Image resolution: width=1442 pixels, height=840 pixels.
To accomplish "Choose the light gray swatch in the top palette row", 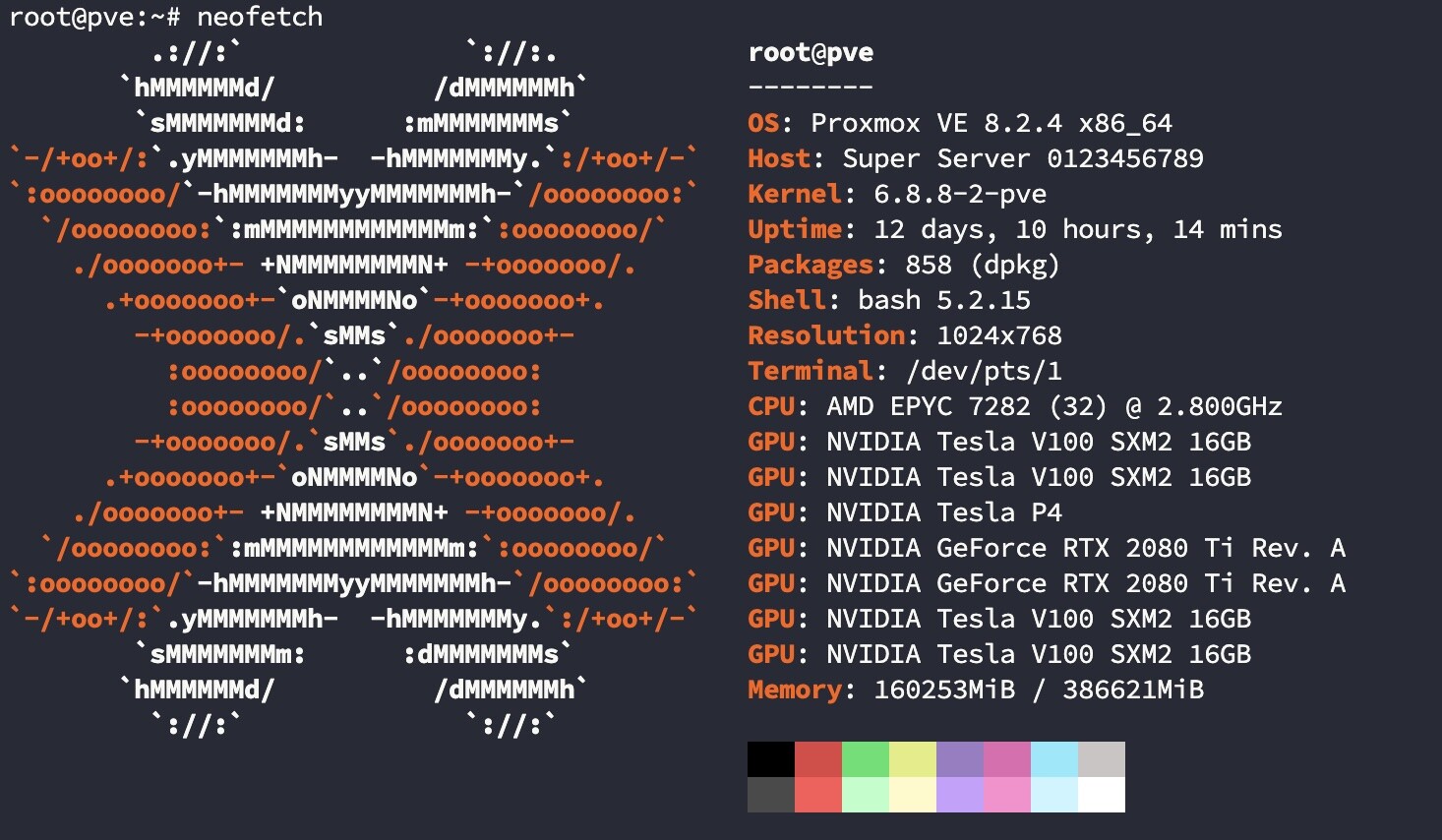I will [x=1102, y=759].
